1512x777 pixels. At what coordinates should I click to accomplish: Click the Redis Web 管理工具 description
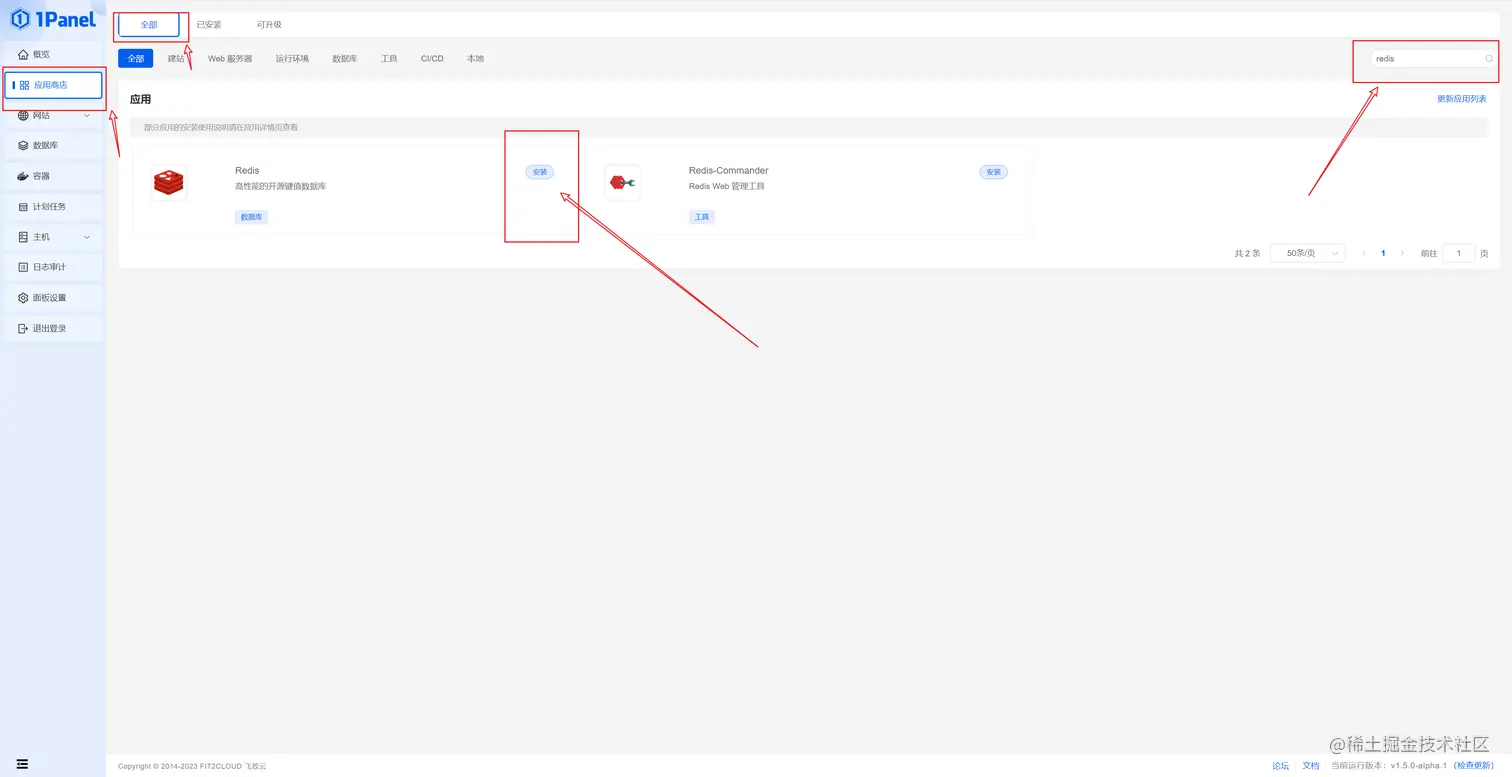727,187
